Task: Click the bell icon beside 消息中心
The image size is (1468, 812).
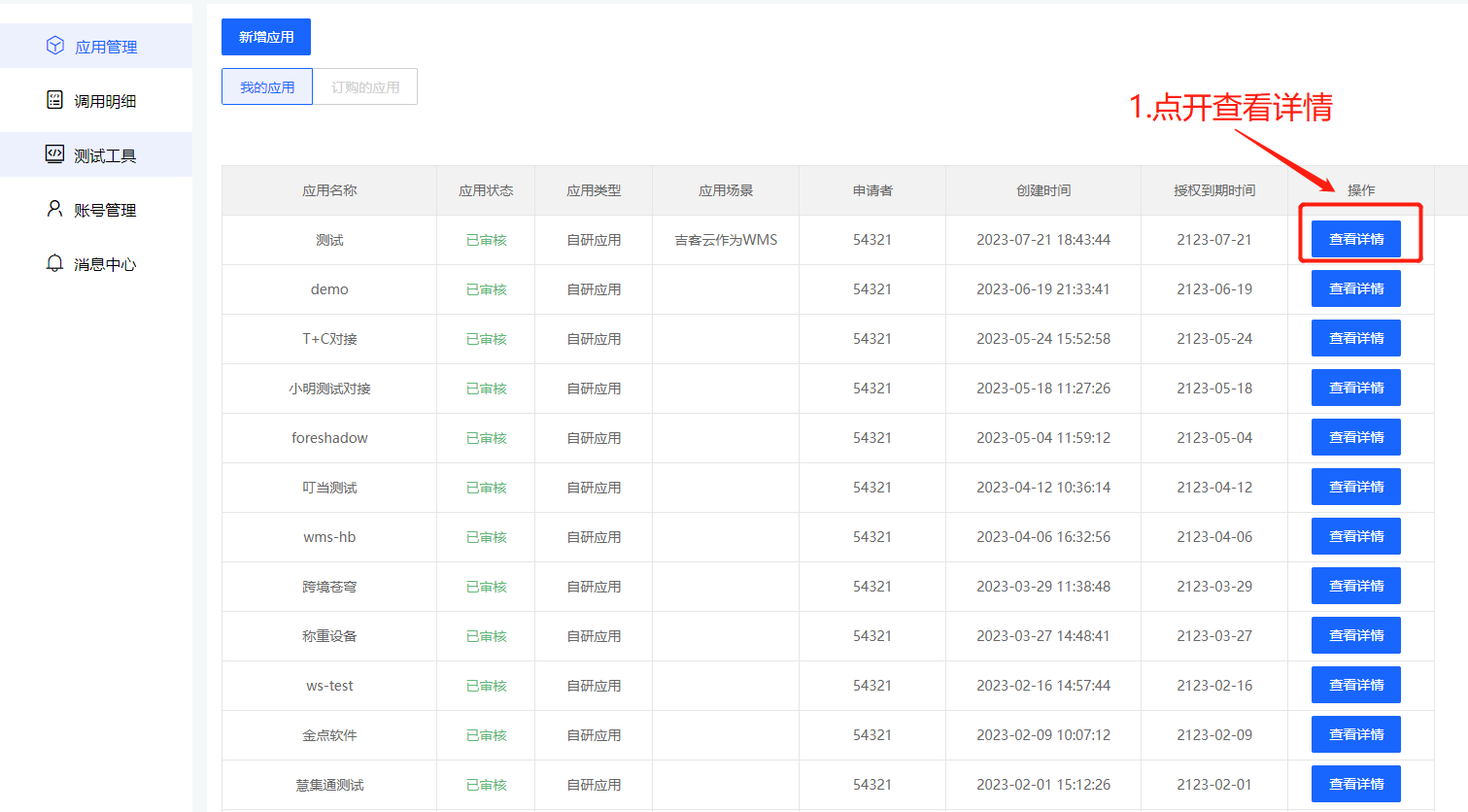Action: (55, 263)
